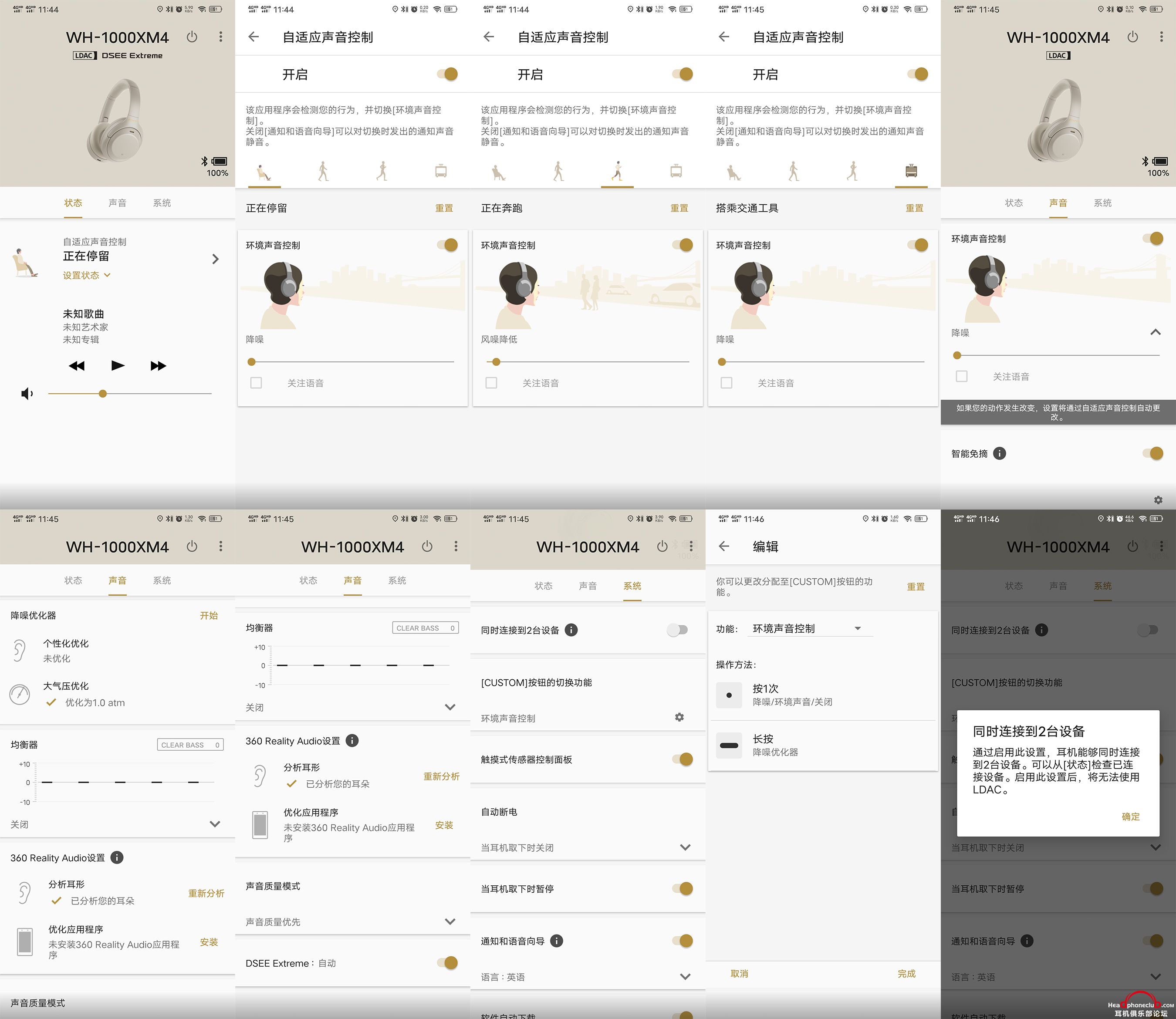Select the transport icon on 正在停留 screen
1176x1019 pixels.
441,171
